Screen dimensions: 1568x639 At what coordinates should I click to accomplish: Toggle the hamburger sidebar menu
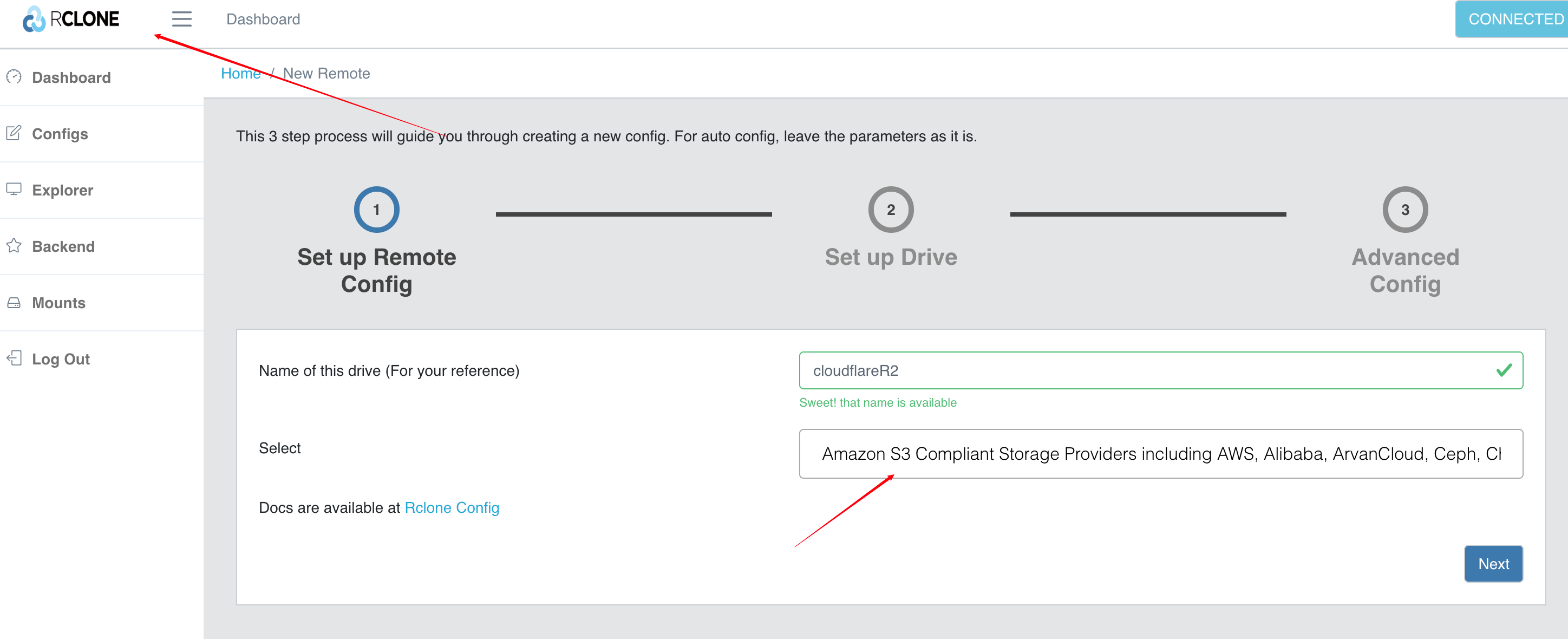pos(181,19)
